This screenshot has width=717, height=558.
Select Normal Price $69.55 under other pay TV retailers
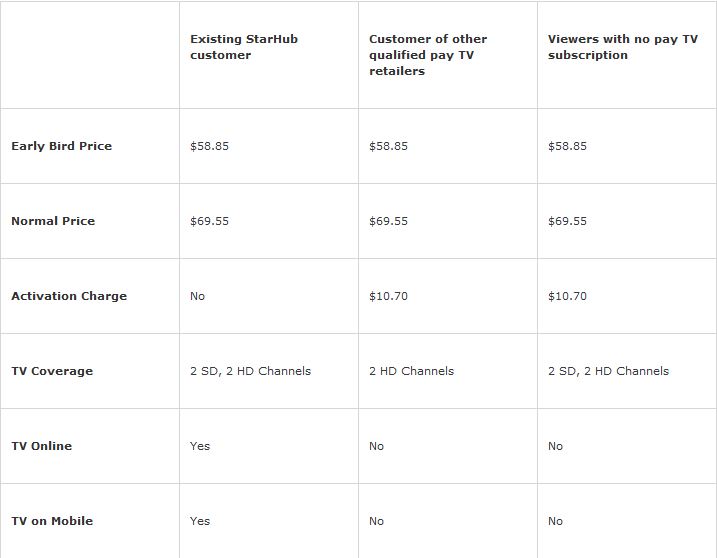(388, 221)
